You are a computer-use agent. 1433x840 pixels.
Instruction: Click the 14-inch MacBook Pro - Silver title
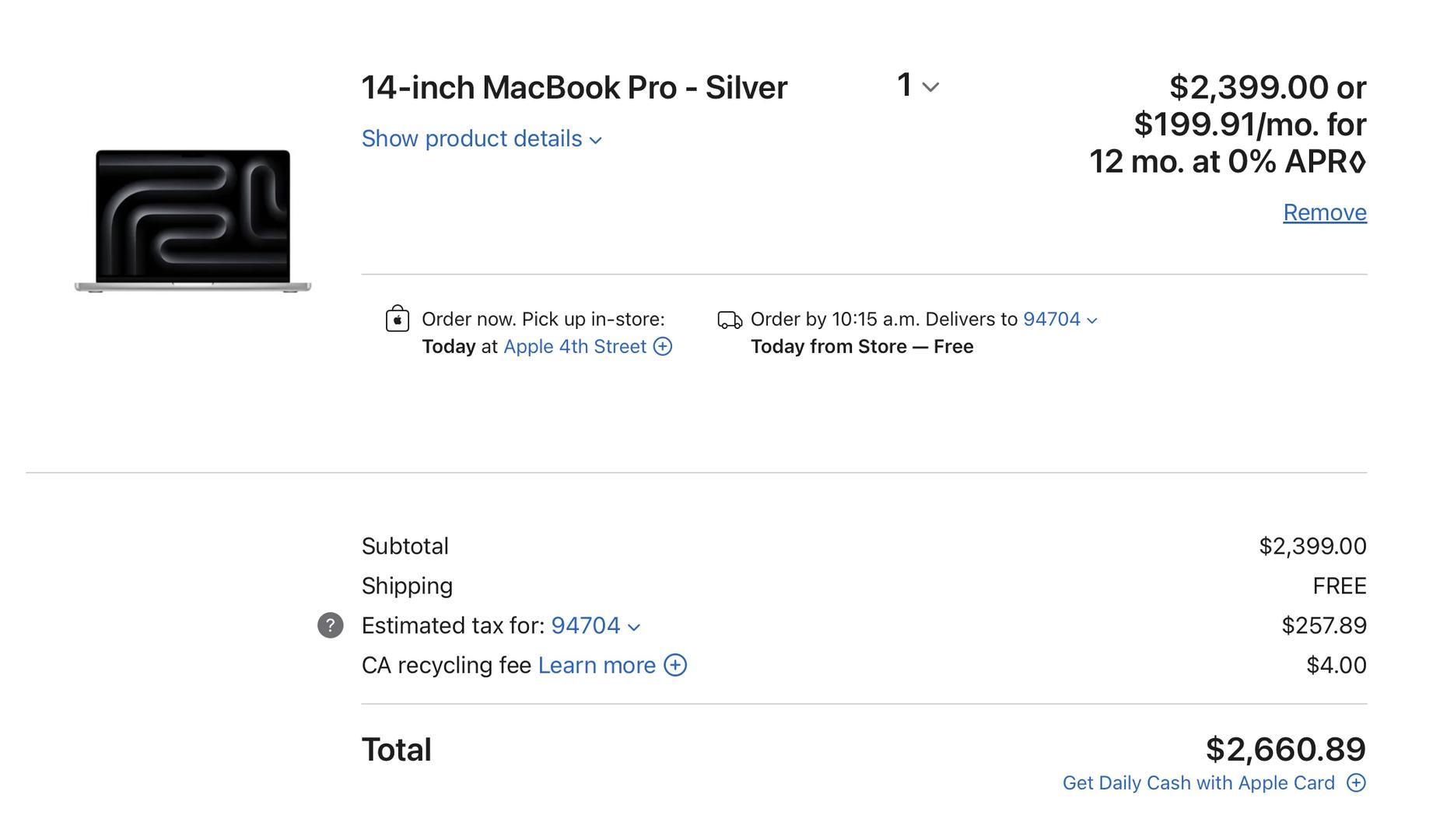574,87
